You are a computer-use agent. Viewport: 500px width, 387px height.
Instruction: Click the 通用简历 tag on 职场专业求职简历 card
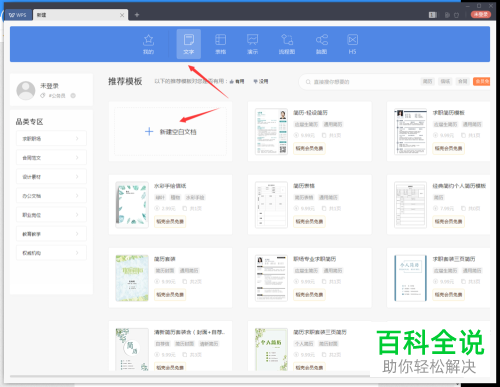333,270
